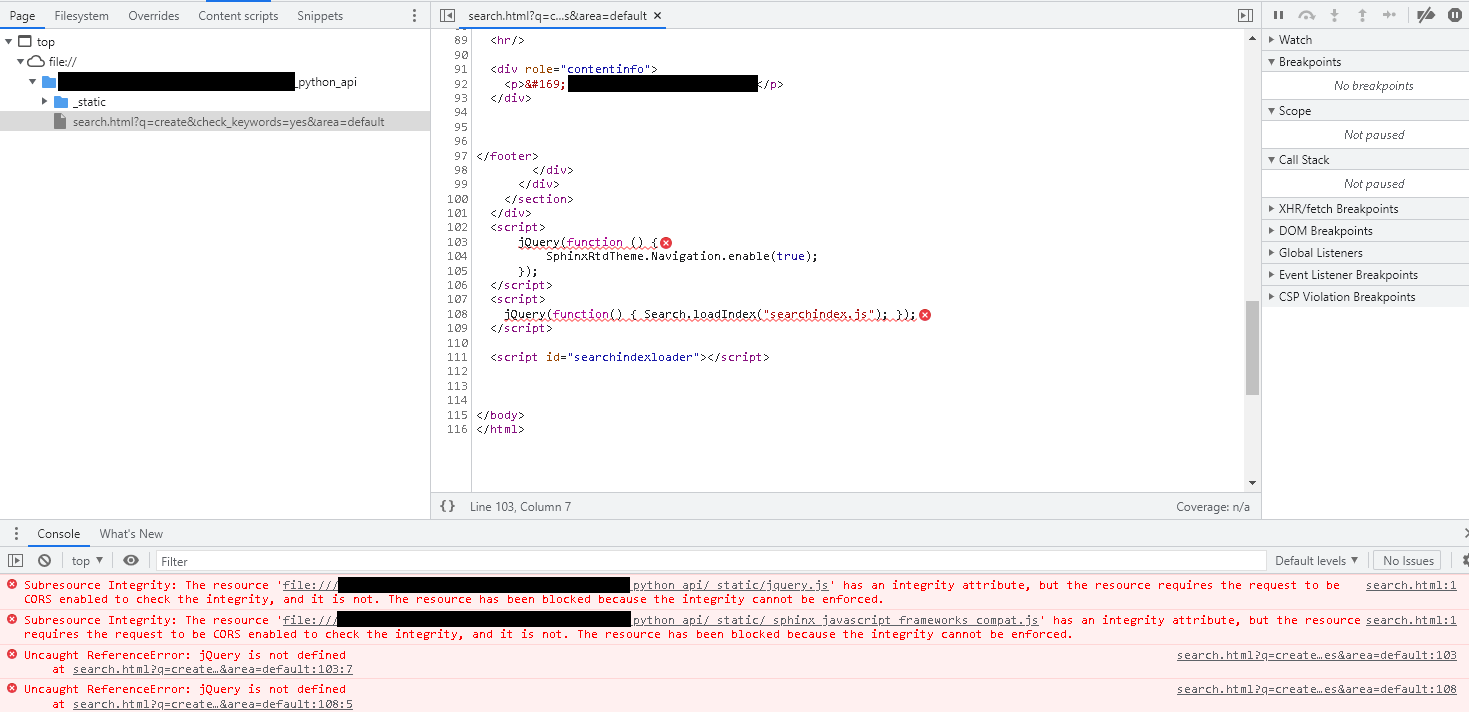This screenshot has width=1469, height=712.
Task: Click the Clear console icon
Action: click(44, 560)
